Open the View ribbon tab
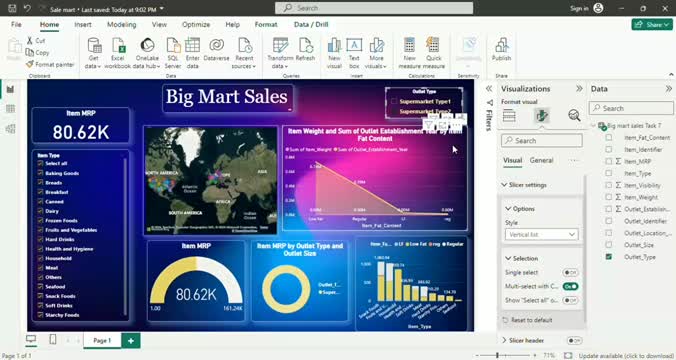Image resolution: width=676 pixels, height=360 pixels. (x=159, y=25)
